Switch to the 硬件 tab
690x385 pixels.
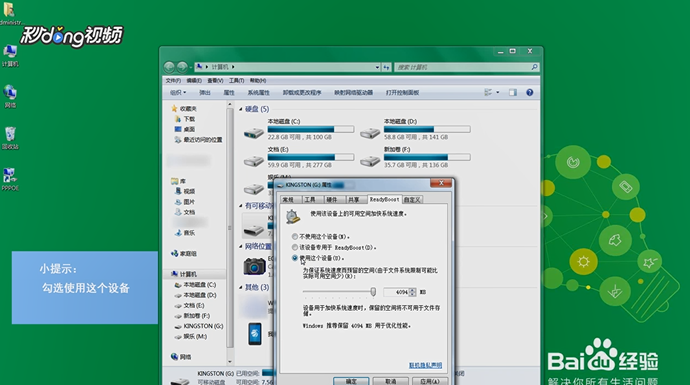333,200
